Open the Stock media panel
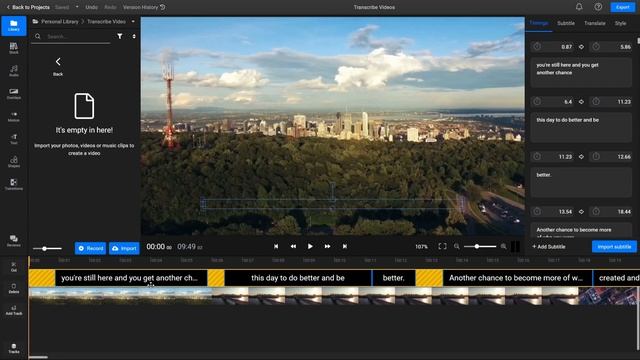The width and height of the screenshot is (640, 360). coord(14,48)
